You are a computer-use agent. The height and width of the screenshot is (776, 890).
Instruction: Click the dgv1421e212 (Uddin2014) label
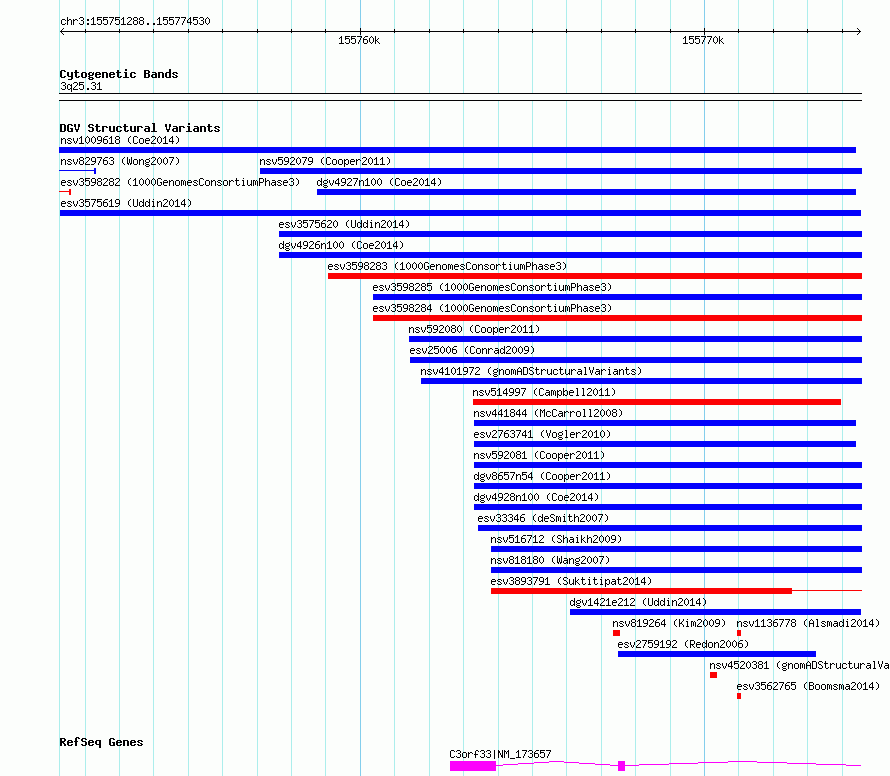(638, 602)
